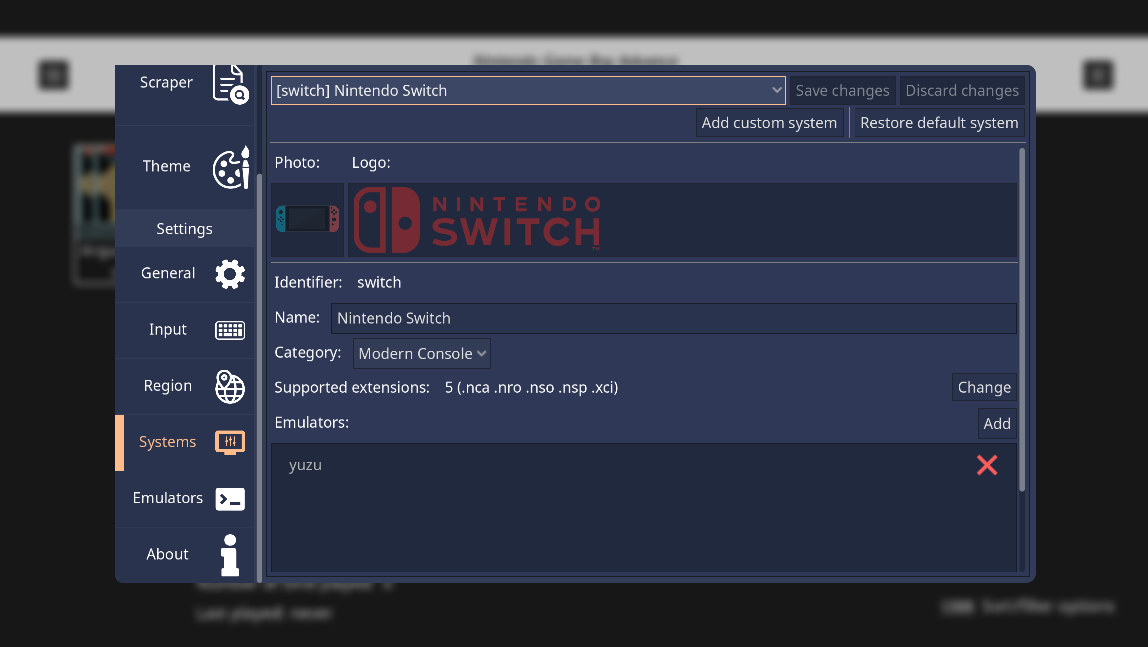Open the Scraper section document icon
Image resolution: width=1148 pixels, height=647 pixels.
pyautogui.click(x=231, y=85)
